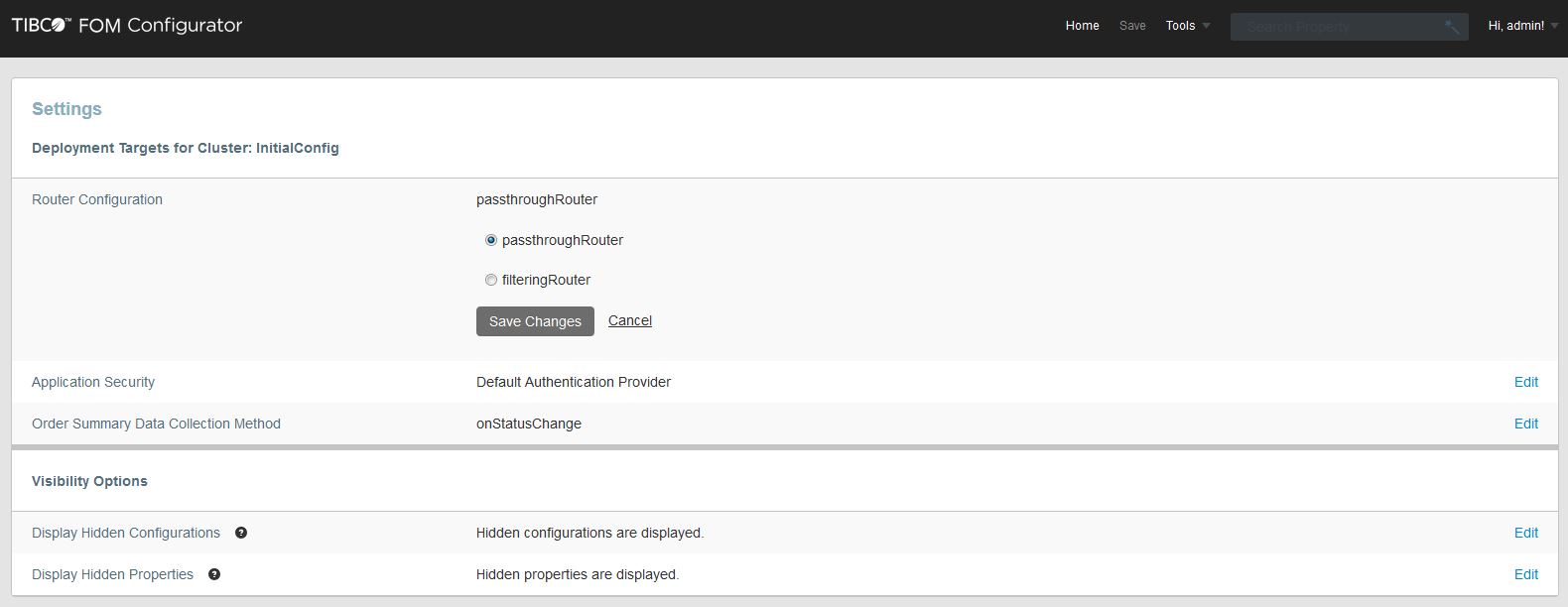Click the Router Configuration label

(97, 199)
